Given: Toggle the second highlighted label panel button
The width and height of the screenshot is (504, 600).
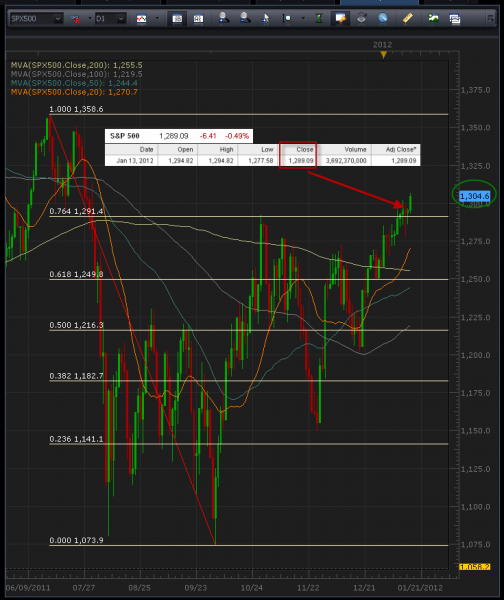Looking at the screenshot, I should point(198,18).
